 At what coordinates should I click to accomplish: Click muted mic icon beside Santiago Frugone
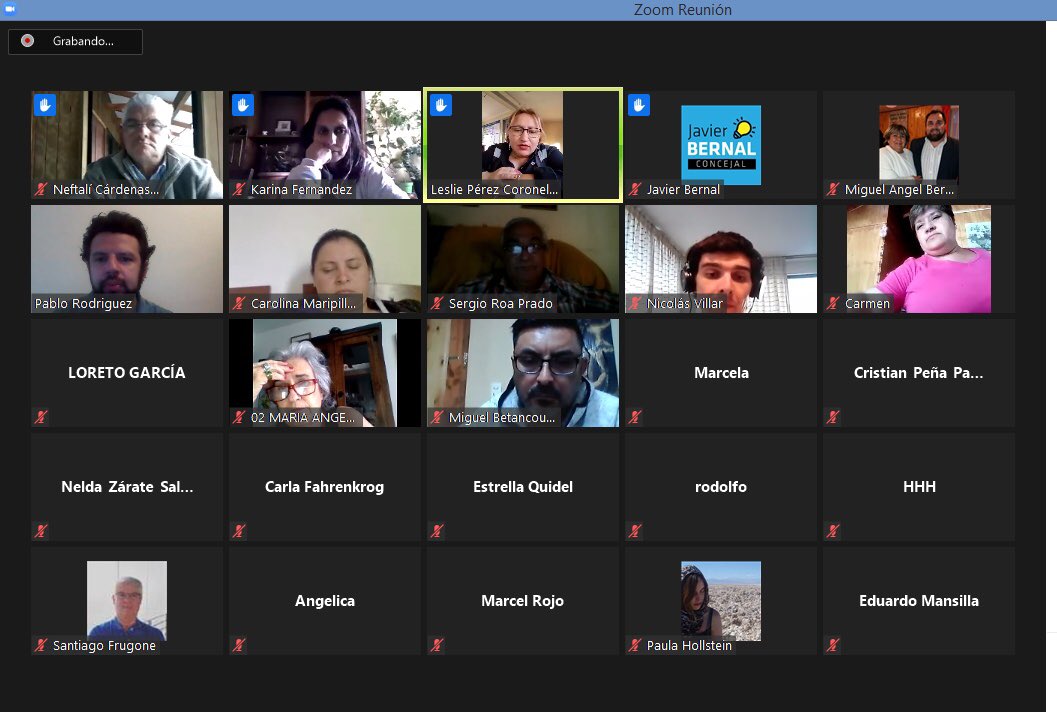click(42, 645)
